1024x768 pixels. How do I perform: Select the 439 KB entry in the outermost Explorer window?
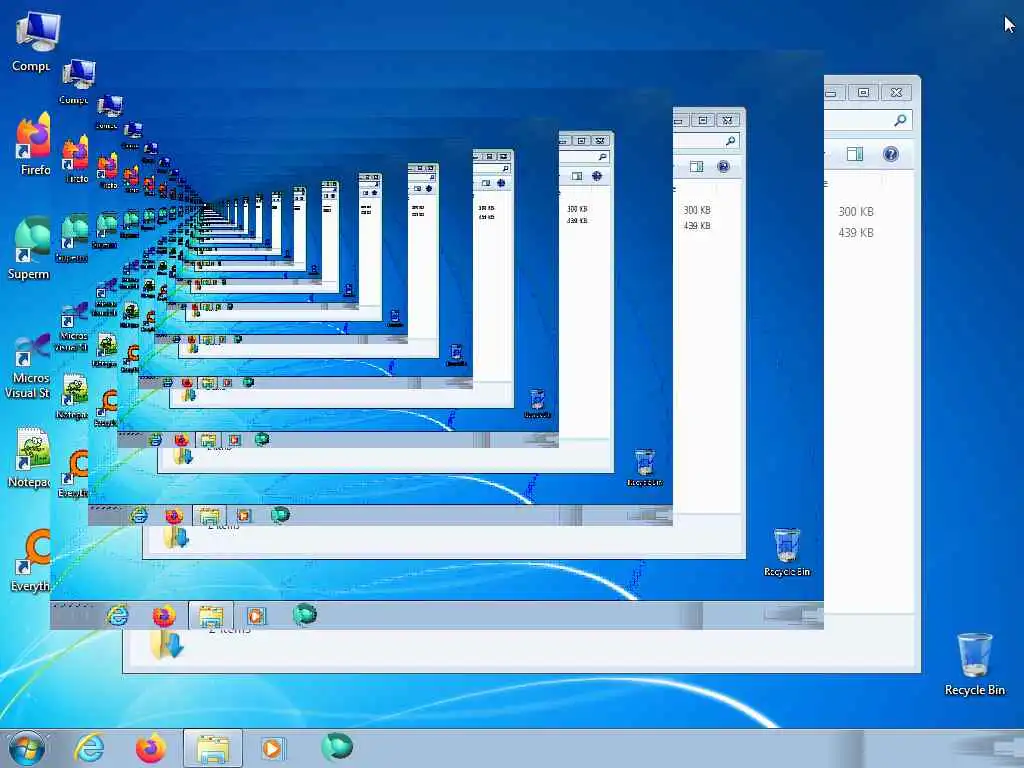[x=856, y=232]
